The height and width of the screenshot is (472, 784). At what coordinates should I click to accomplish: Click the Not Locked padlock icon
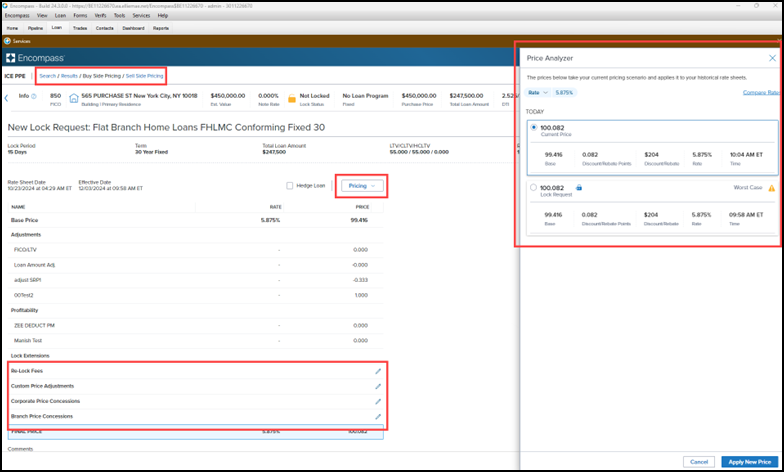pyautogui.click(x=292, y=98)
